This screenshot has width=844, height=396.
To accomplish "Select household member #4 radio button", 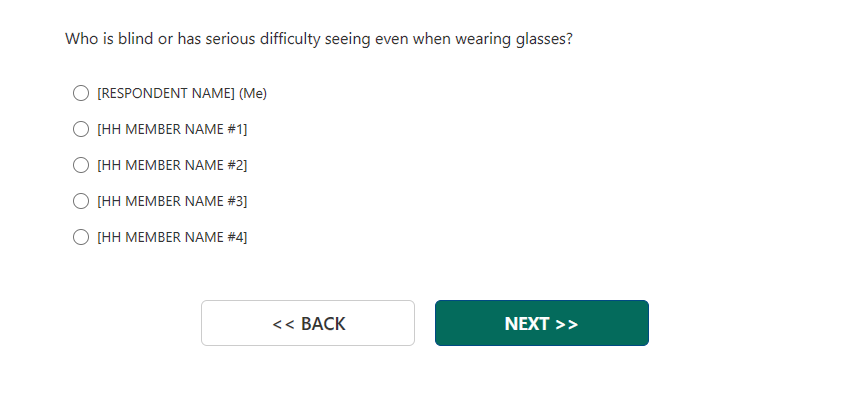I will [x=81, y=237].
